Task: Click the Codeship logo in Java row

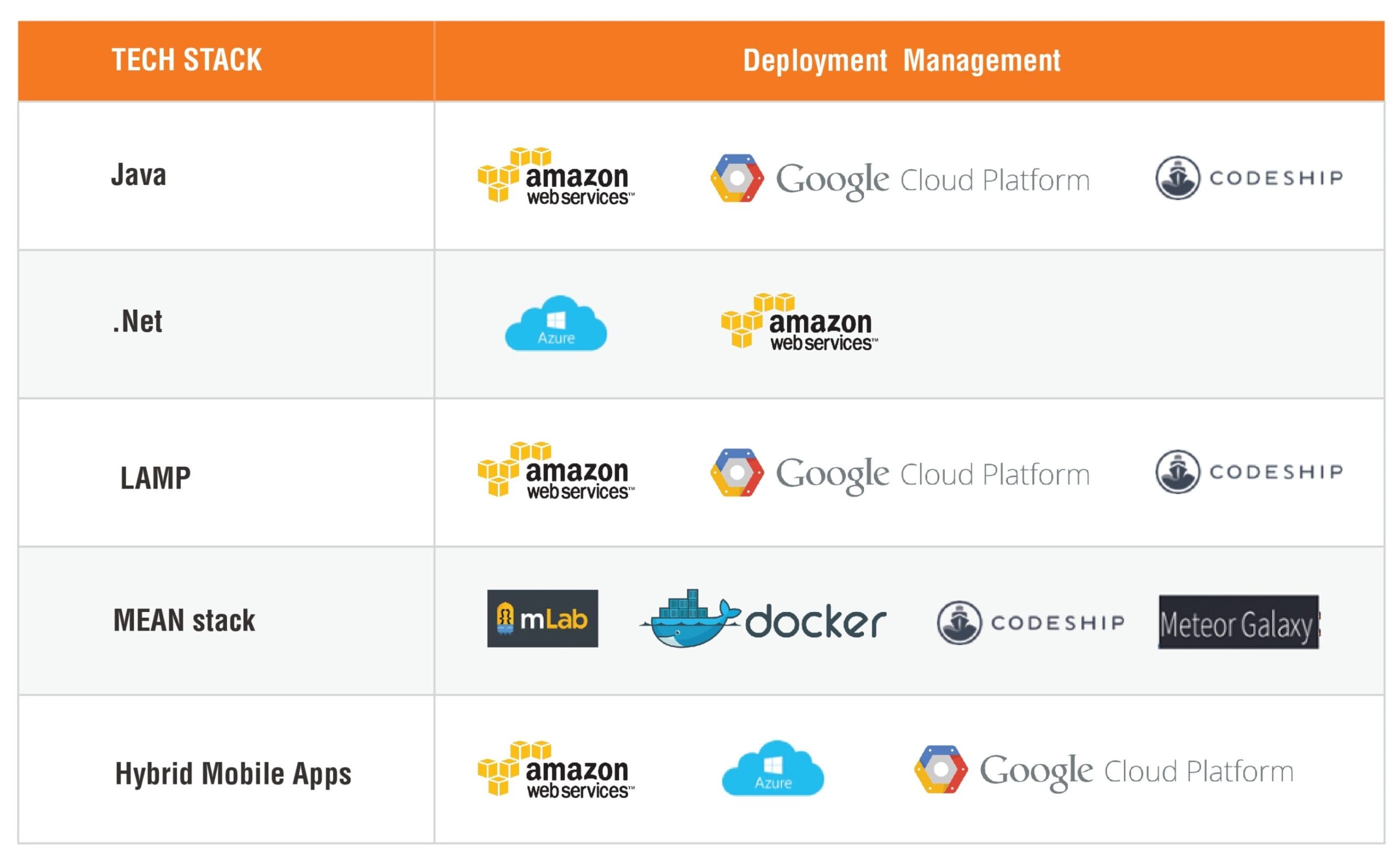Action: pos(1249,178)
